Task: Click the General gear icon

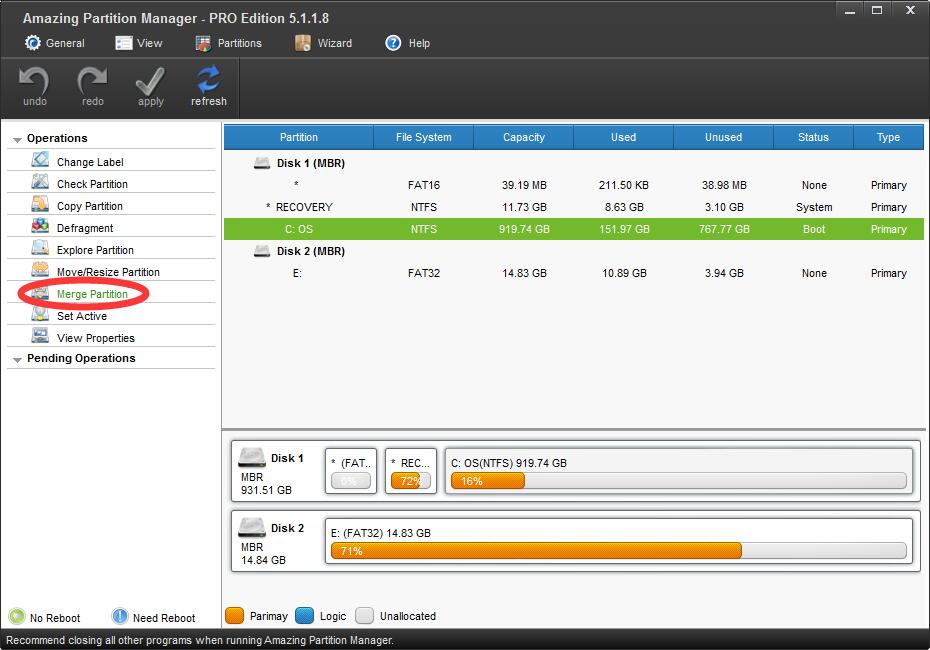Action: tap(33, 43)
